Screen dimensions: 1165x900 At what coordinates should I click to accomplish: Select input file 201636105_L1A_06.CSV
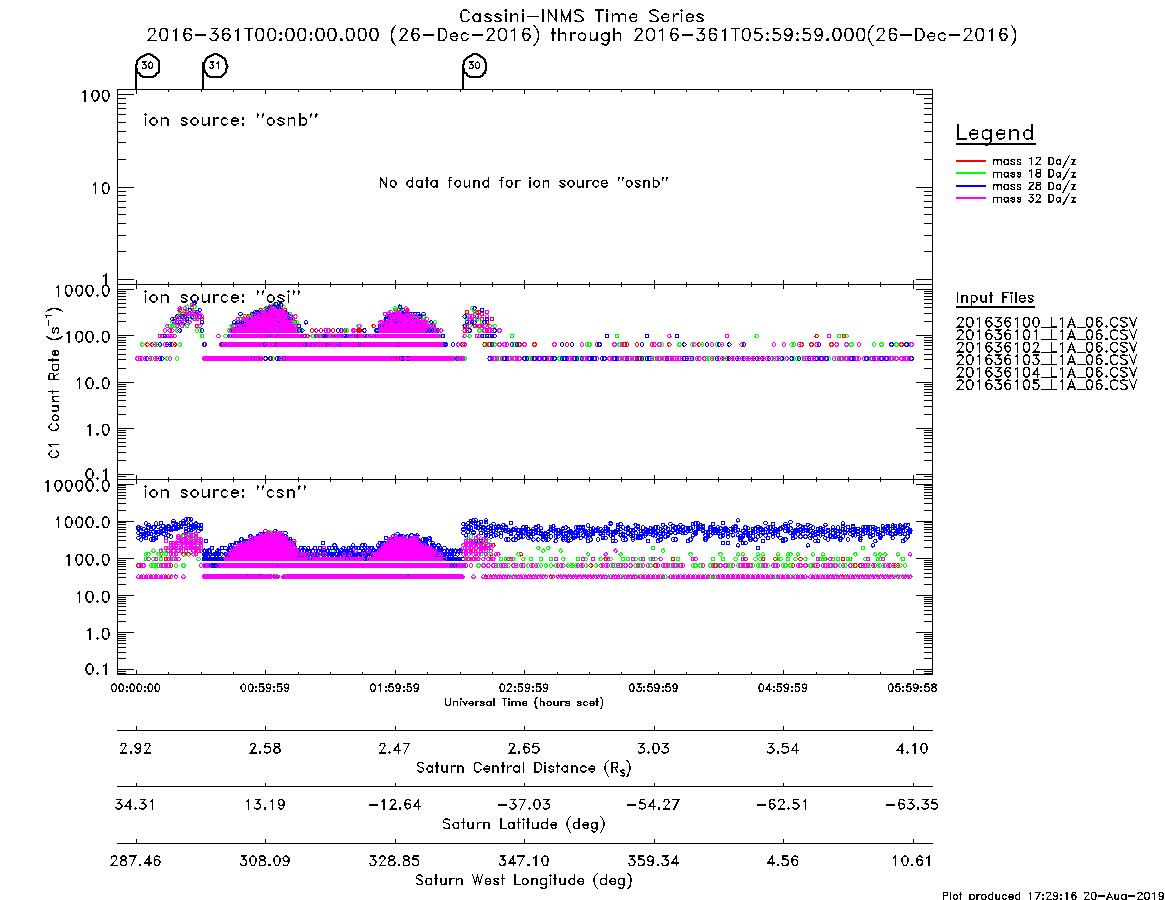1046,385
